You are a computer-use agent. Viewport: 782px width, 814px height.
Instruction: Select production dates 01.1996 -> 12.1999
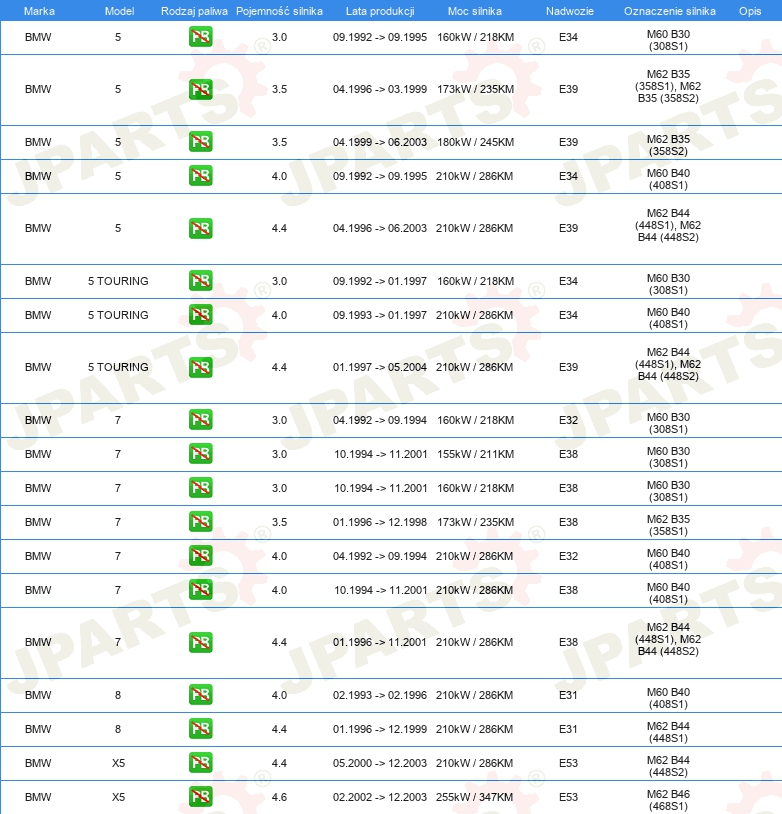[380, 729]
